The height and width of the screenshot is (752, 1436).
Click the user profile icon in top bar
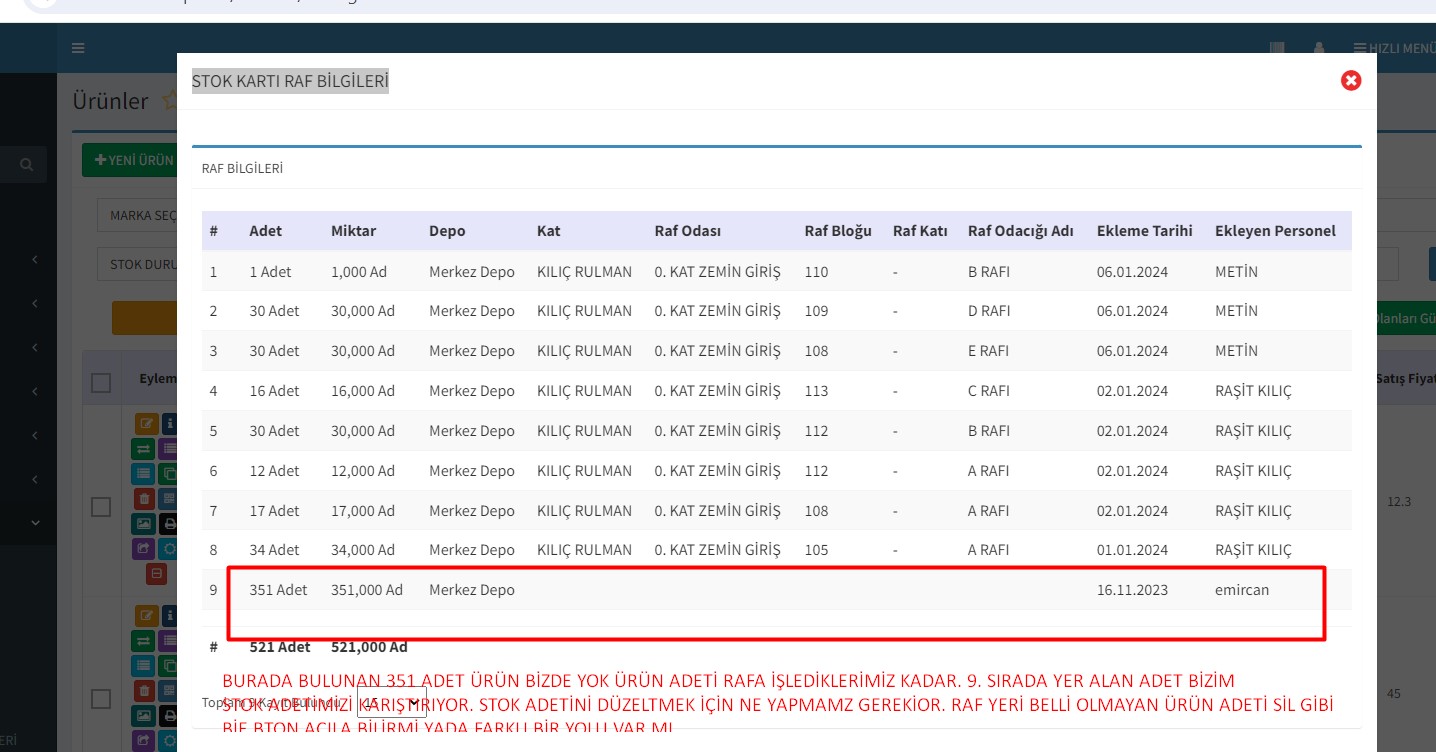pos(1318,48)
